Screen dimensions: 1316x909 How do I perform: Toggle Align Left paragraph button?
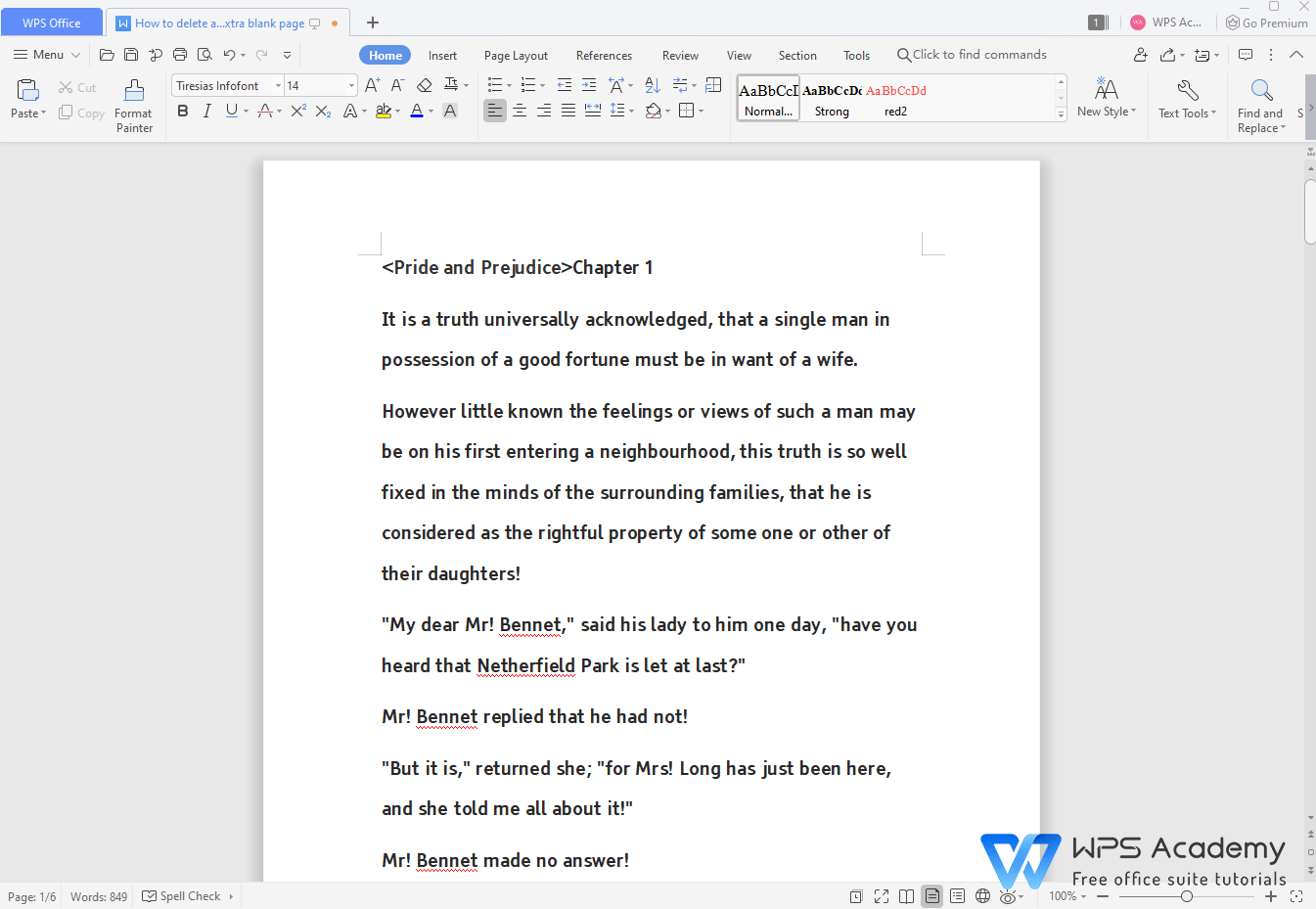tap(495, 112)
